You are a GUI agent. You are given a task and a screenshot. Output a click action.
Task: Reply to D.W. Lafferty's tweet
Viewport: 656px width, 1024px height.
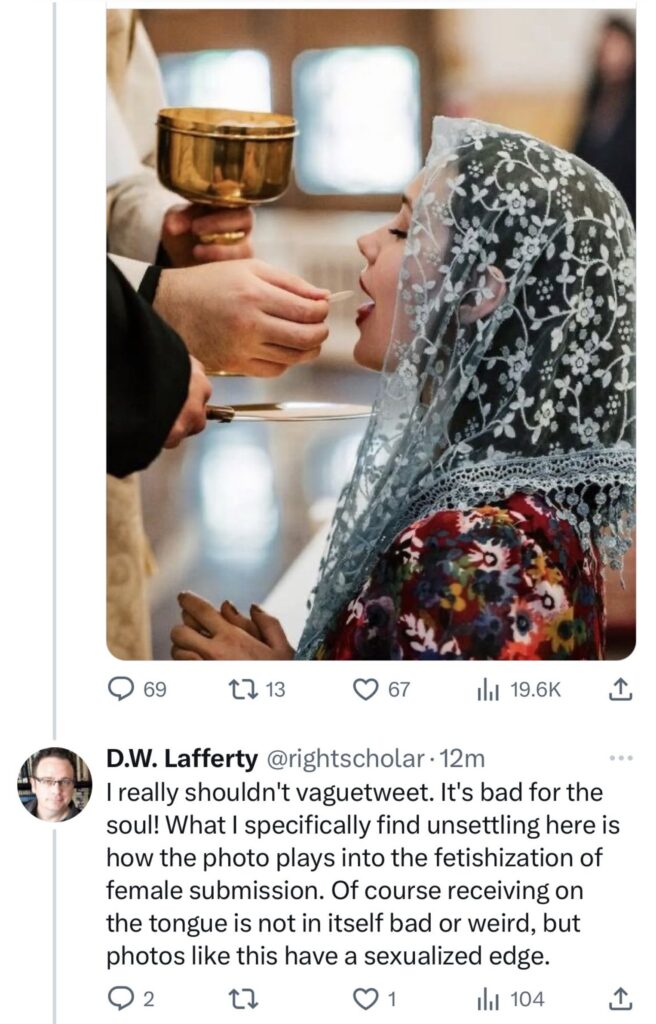point(120,997)
